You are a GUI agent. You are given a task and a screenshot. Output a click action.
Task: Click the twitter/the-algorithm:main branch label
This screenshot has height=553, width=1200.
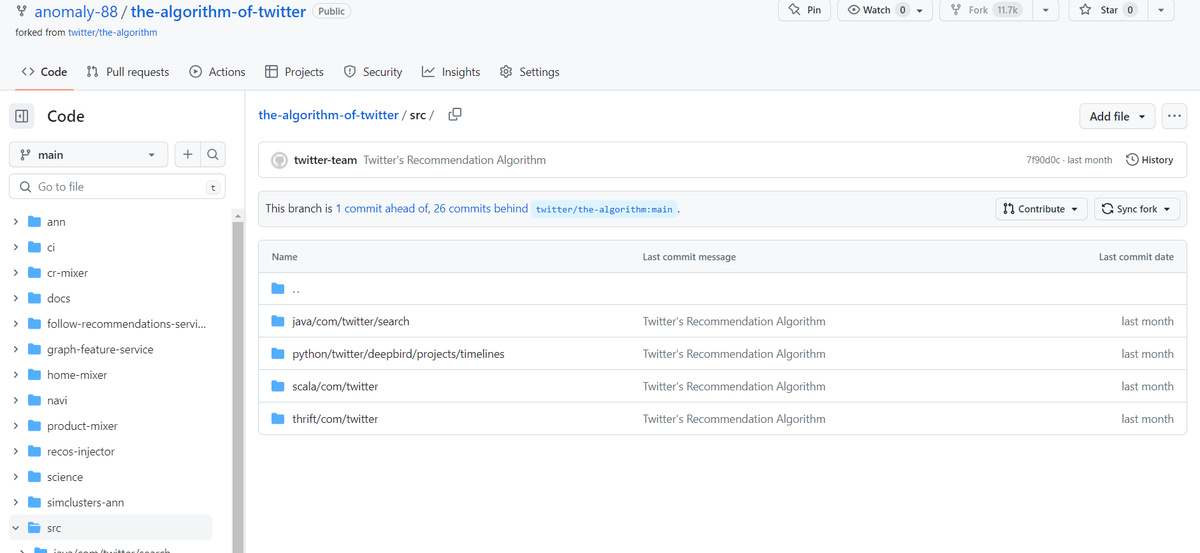(x=604, y=209)
